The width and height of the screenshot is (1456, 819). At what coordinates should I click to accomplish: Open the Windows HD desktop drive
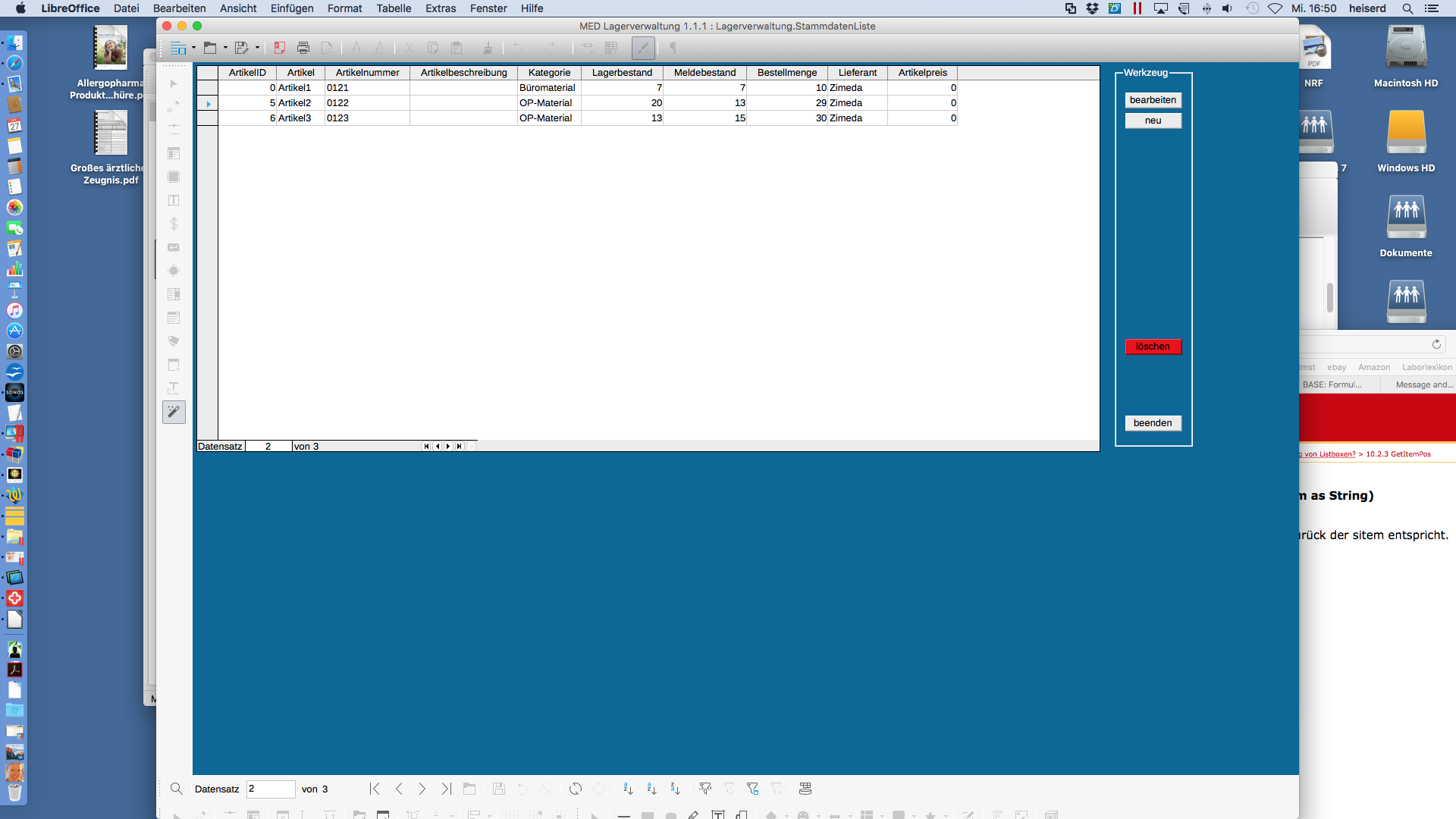(x=1406, y=133)
